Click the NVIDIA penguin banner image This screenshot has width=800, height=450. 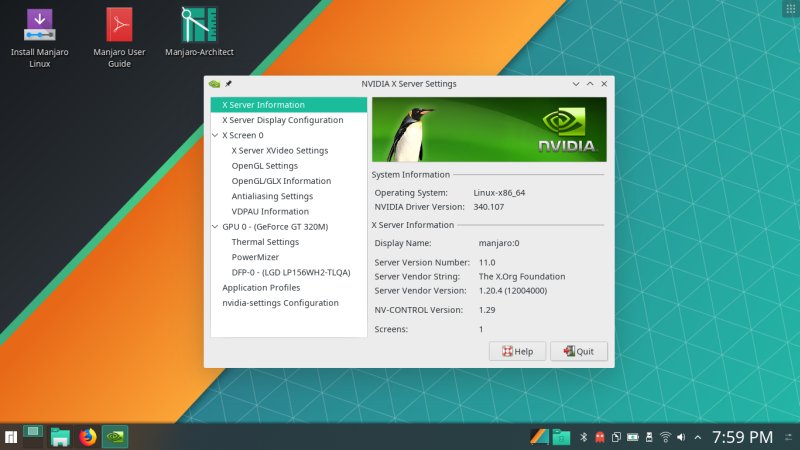[x=489, y=130]
